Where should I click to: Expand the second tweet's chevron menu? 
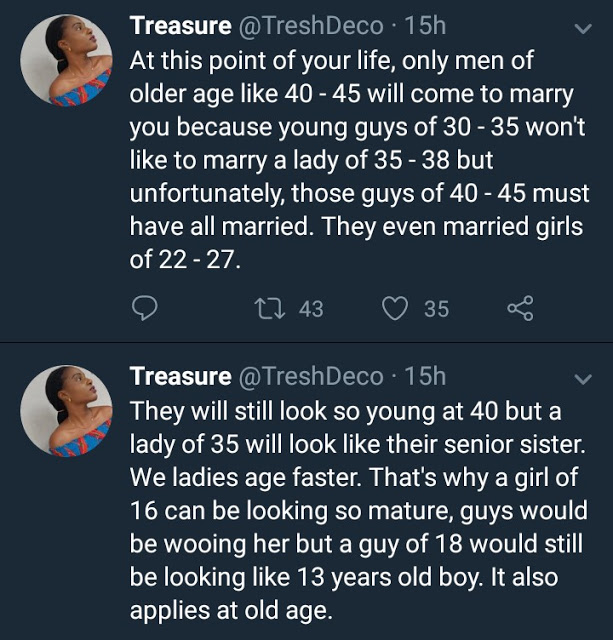pos(582,378)
